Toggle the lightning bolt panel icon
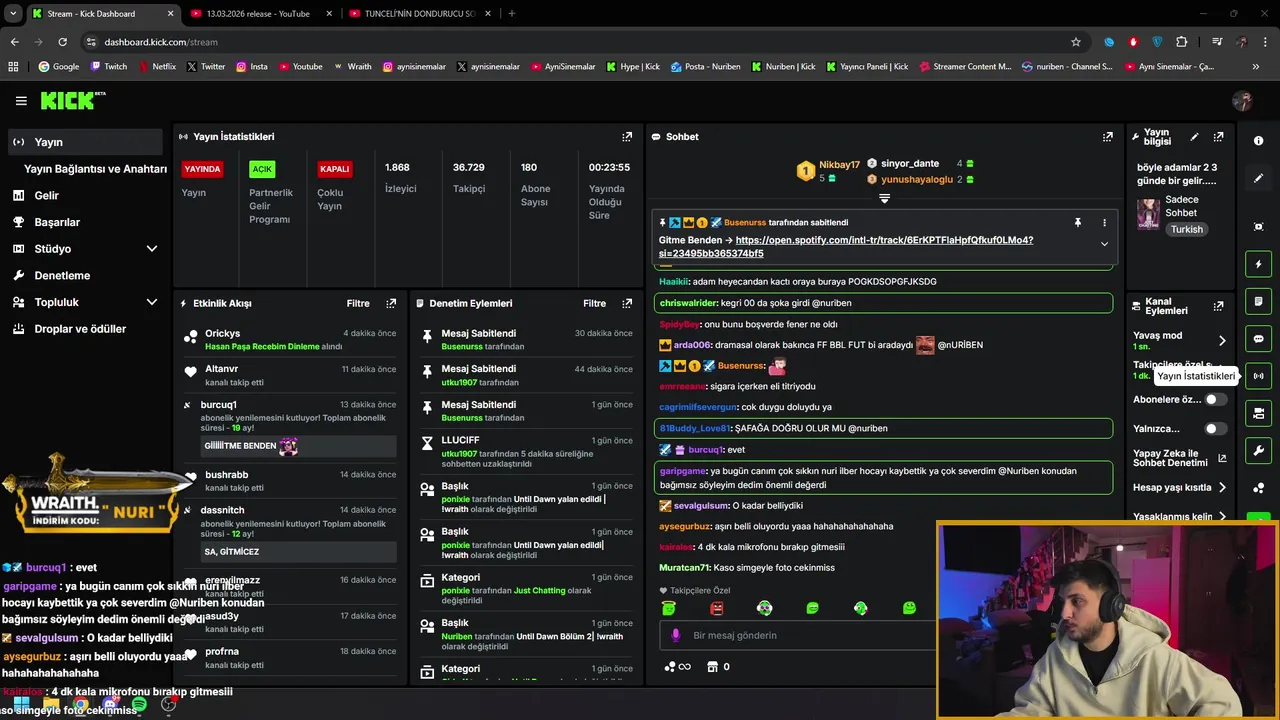Screen dimensions: 1280x720 1258,264
